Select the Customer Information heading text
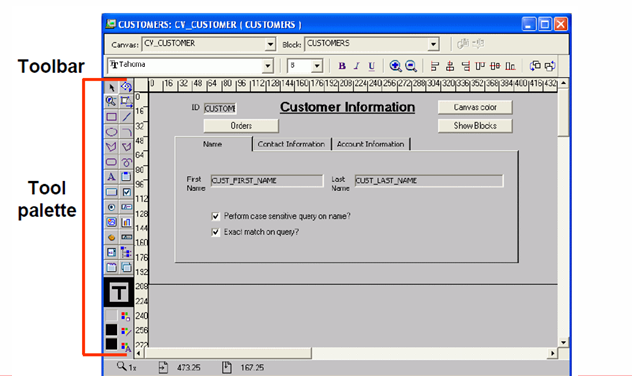The image size is (632, 376). tap(347, 107)
